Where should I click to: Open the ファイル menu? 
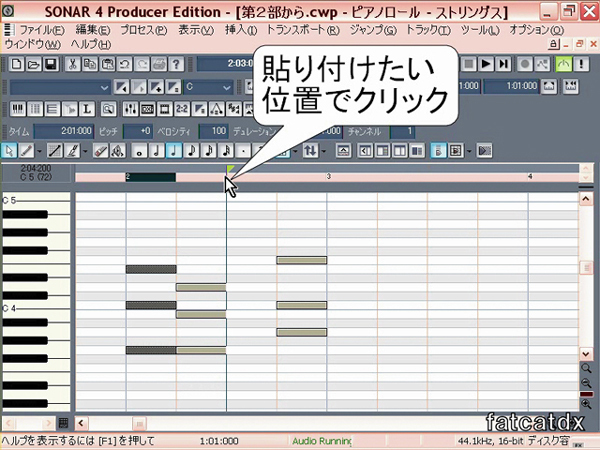pyautogui.click(x=42, y=30)
